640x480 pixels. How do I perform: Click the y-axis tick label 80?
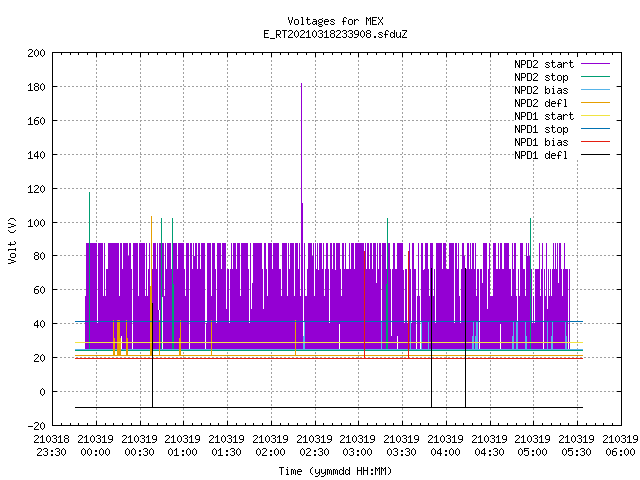[39, 256]
